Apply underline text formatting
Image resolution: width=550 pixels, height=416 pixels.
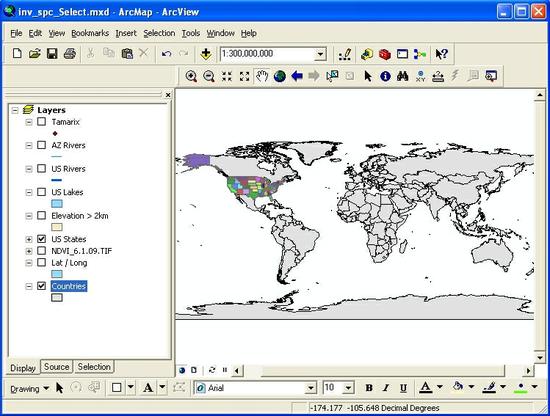point(403,388)
